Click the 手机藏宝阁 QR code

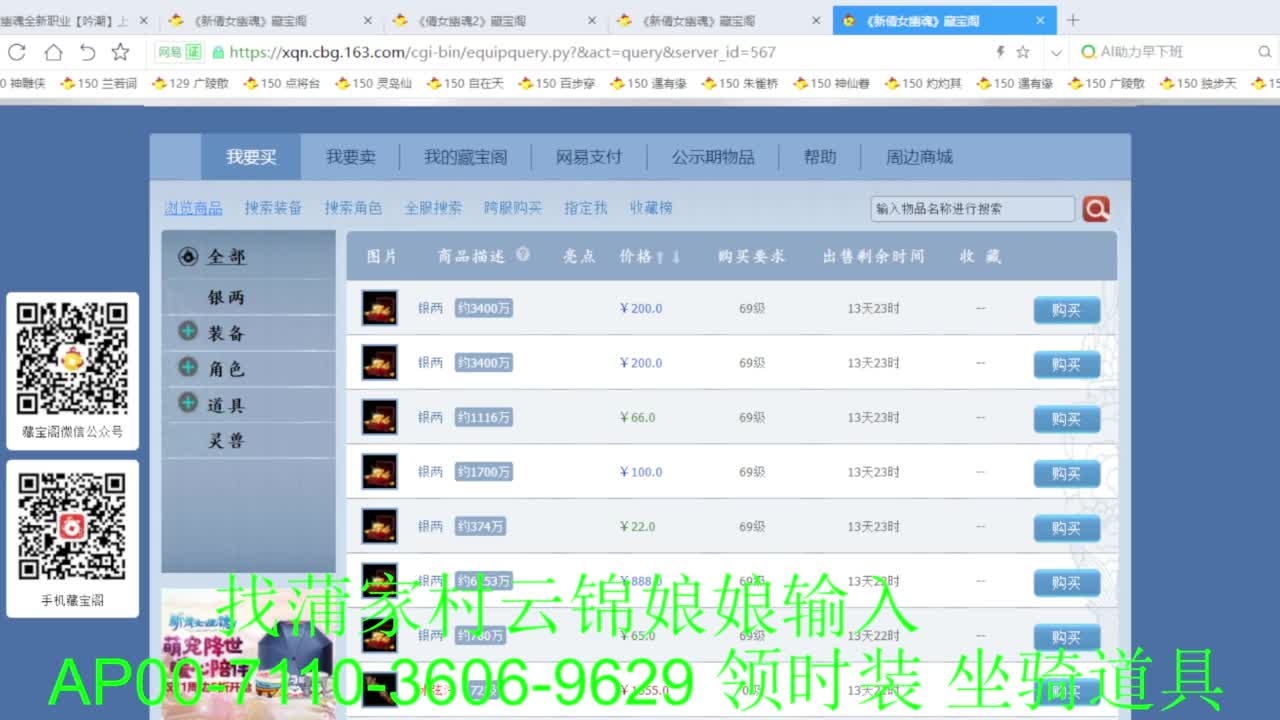tap(72, 526)
